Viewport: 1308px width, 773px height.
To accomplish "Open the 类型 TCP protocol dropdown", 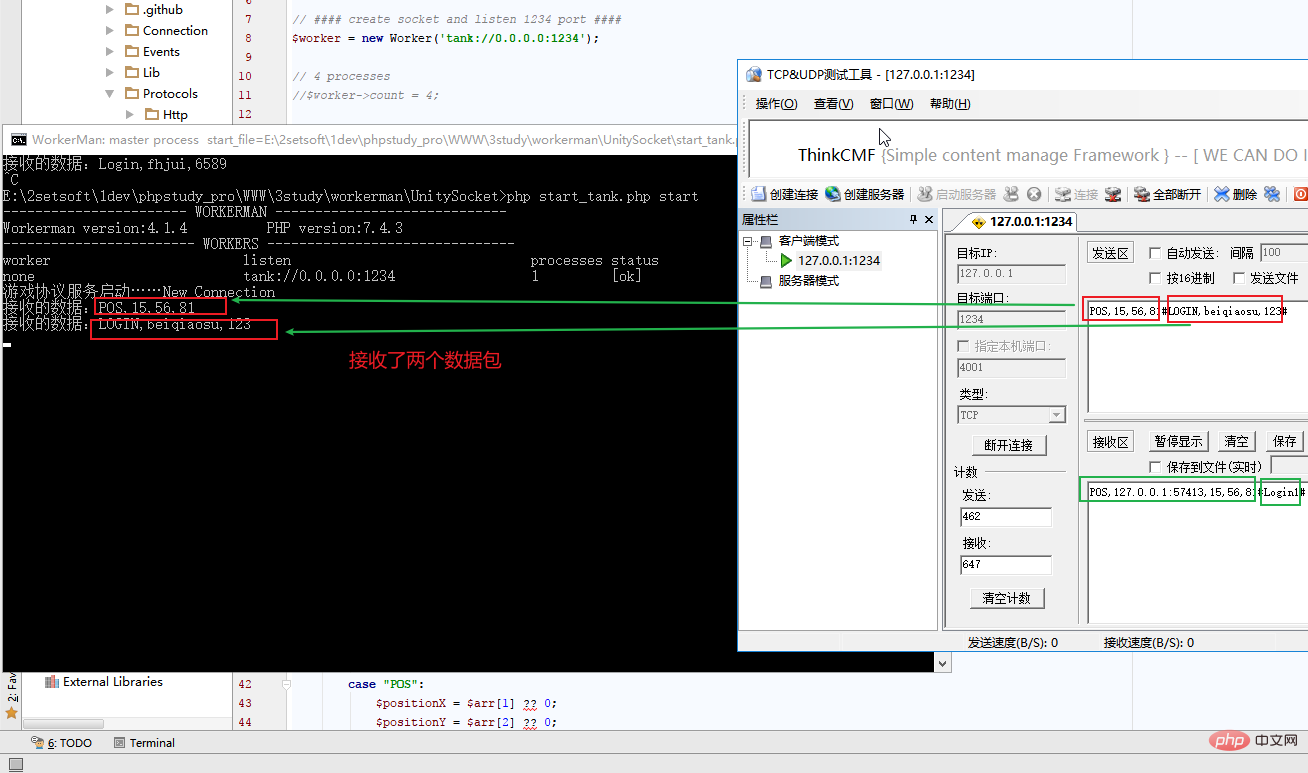I will [x=1056, y=415].
